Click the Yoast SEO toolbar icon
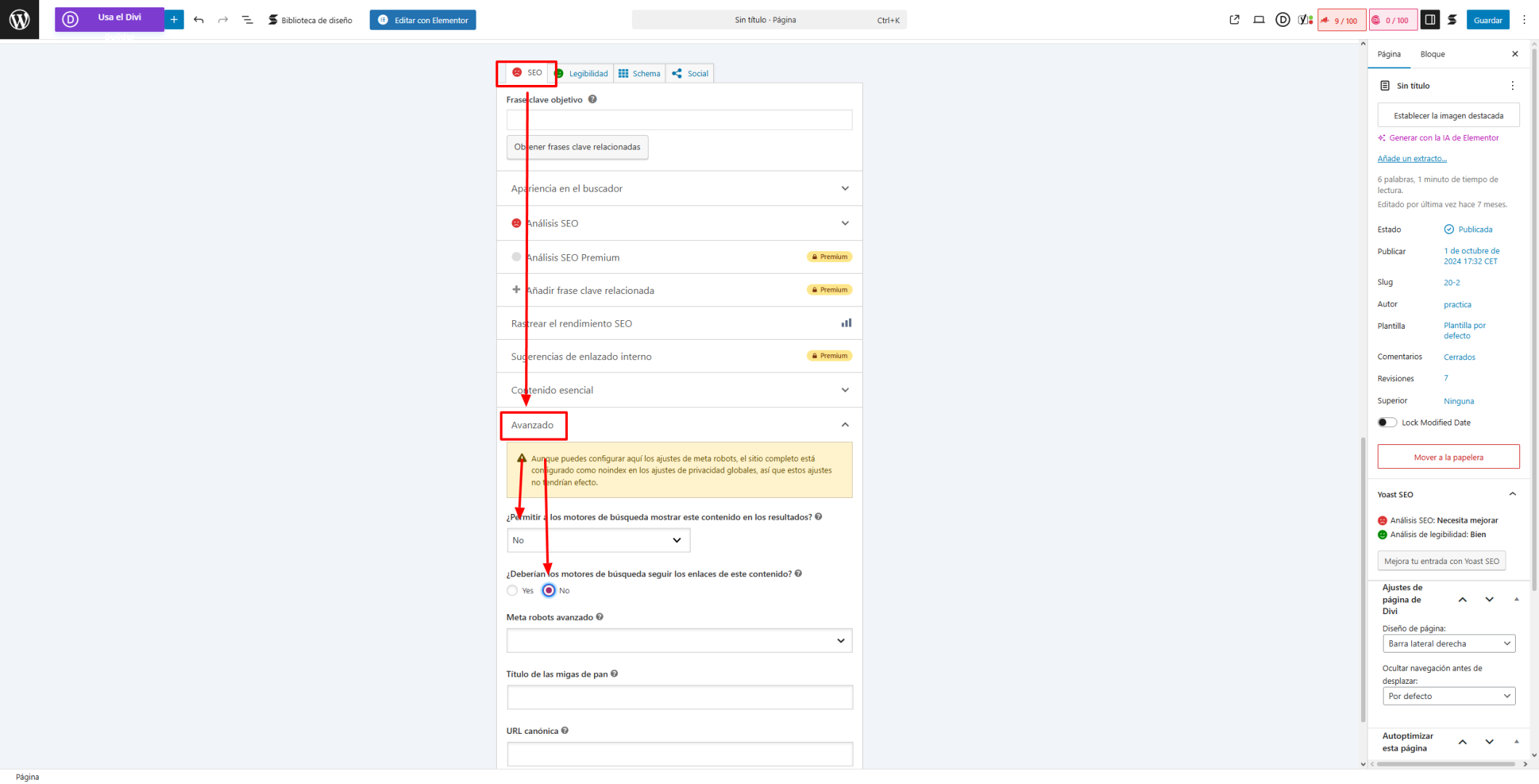The width and height of the screenshot is (1539, 784). pos(1305,20)
